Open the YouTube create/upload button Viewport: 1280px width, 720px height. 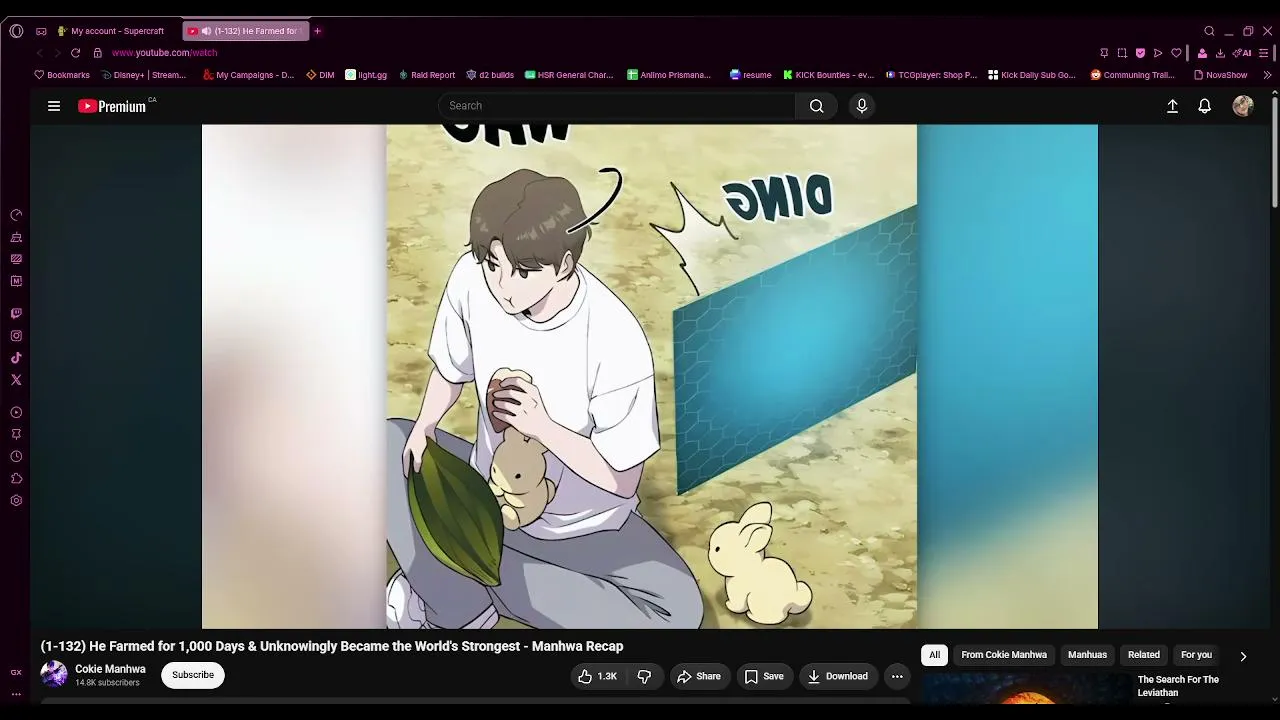click(1173, 106)
